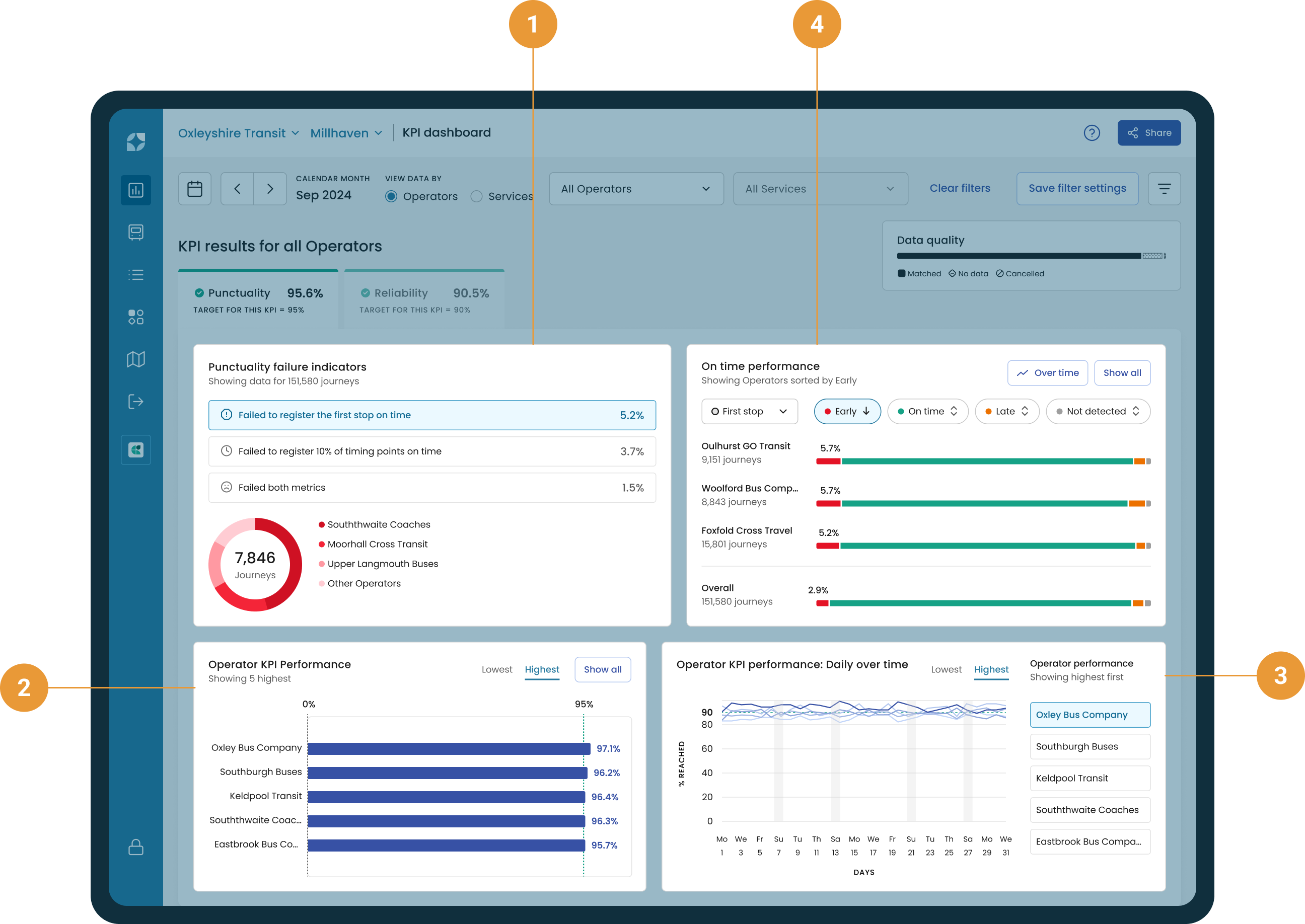Image resolution: width=1305 pixels, height=924 pixels.
Task: Go to previous month arrow
Action: [237, 189]
